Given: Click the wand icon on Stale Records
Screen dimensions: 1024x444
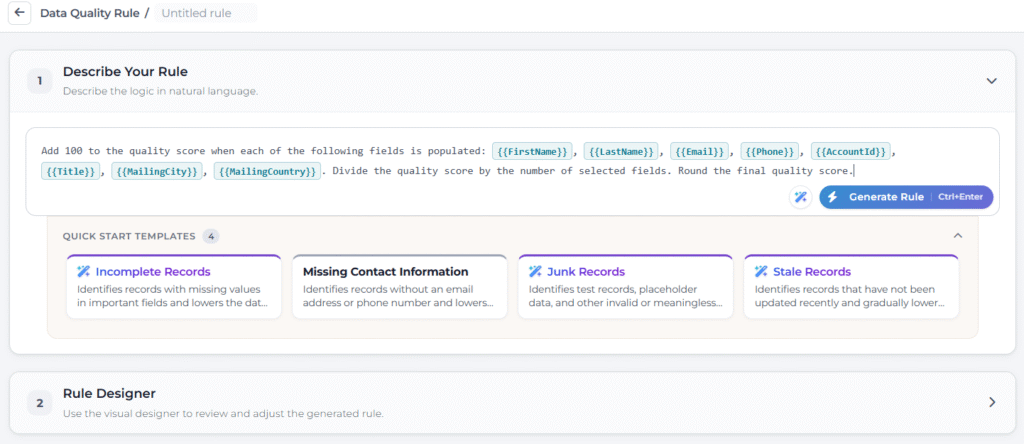Looking at the screenshot, I should (x=761, y=272).
